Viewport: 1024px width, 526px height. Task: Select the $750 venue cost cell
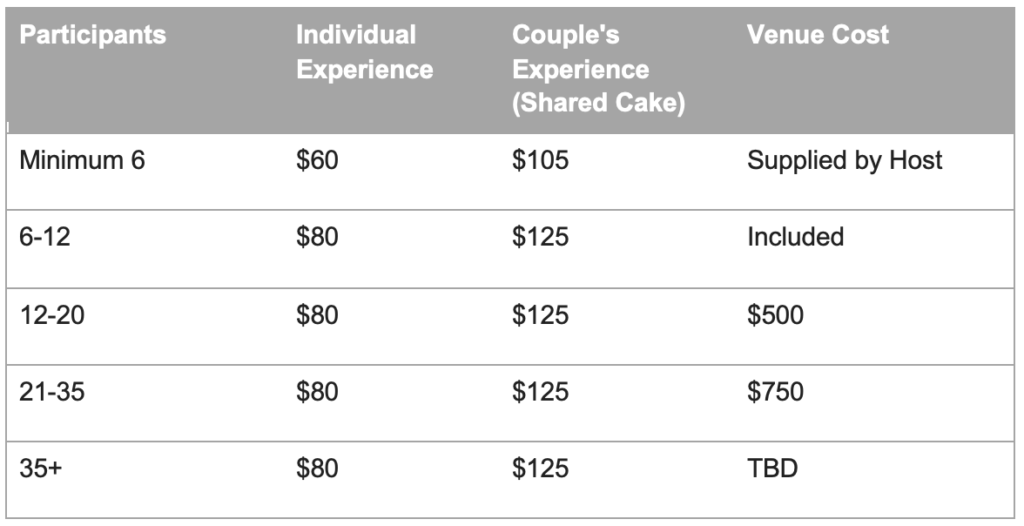pyautogui.click(x=775, y=391)
